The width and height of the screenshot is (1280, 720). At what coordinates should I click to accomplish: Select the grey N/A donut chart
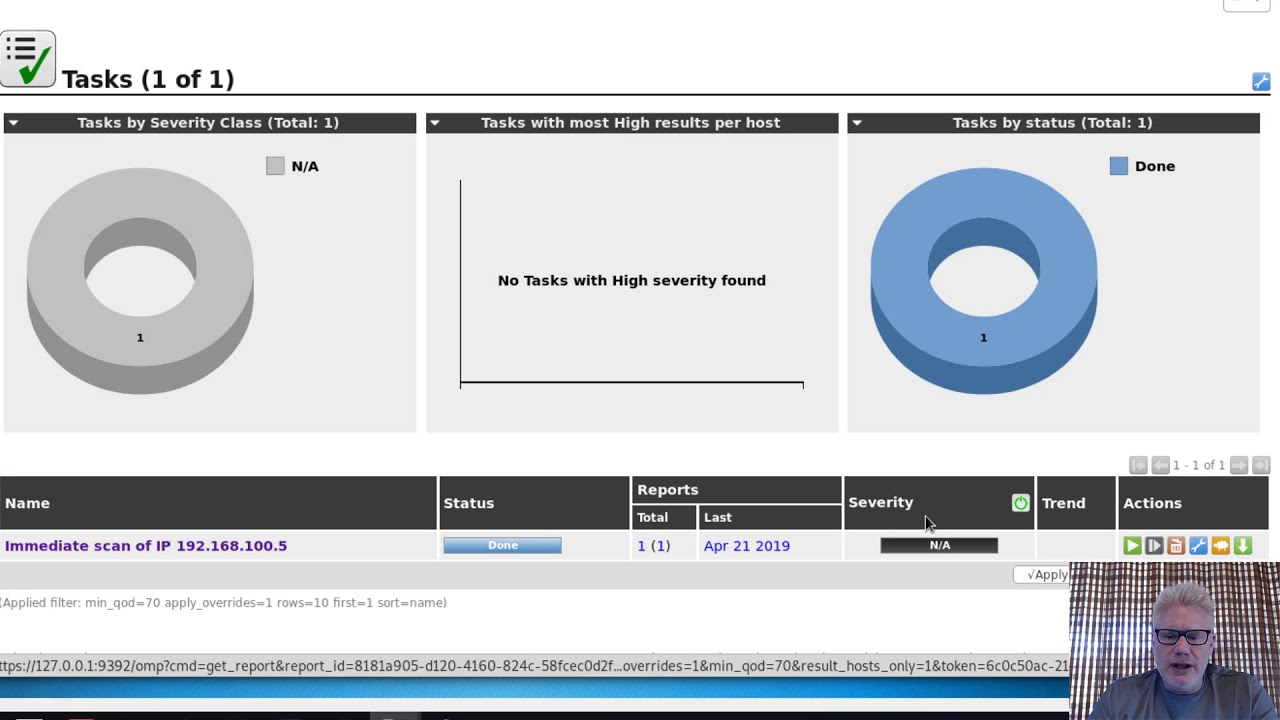pyautogui.click(x=140, y=281)
